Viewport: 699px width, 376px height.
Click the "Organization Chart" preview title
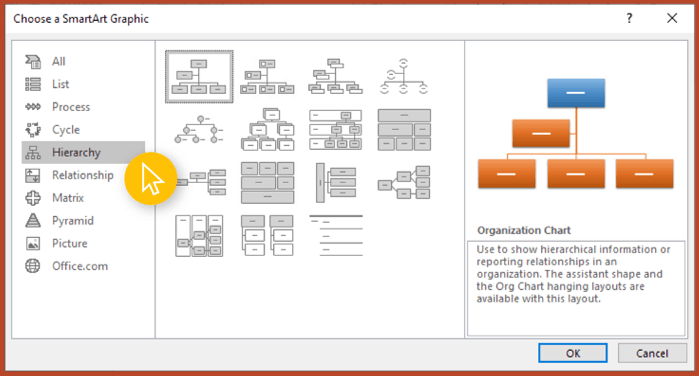[x=524, y=231]
